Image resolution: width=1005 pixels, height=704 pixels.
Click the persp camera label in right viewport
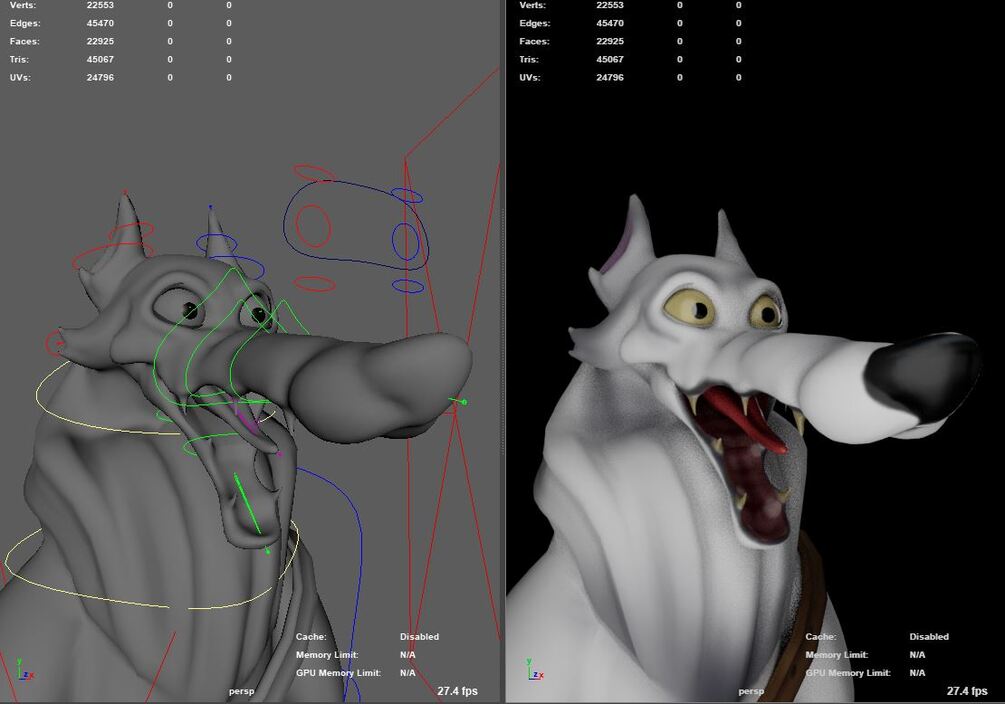click(x=750, y=690)
